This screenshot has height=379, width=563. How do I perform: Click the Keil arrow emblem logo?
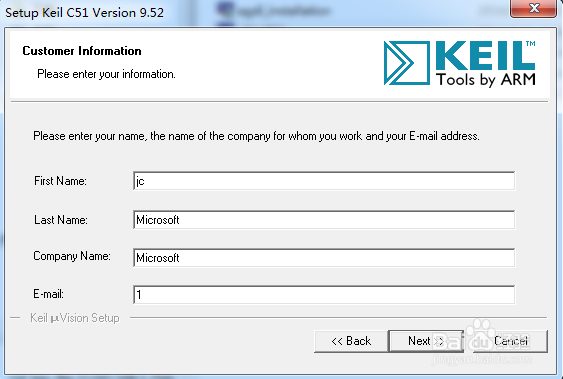[x=406, y=63]
